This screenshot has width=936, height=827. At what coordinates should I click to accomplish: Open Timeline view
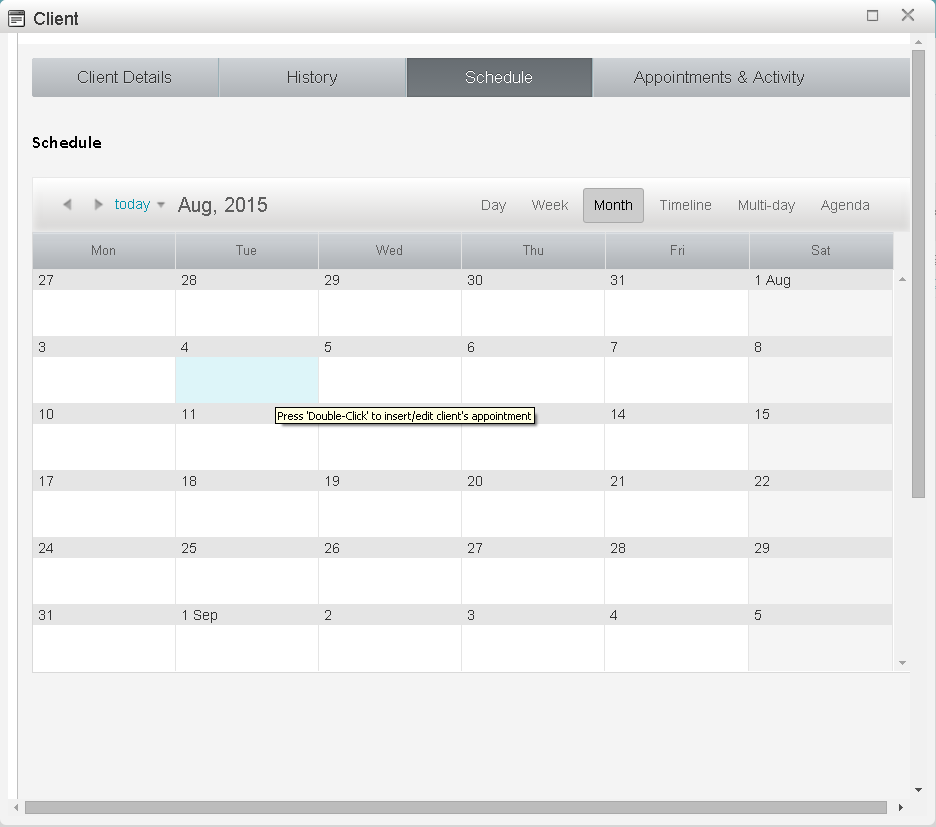pyautogui.click(x=685, y=204)
